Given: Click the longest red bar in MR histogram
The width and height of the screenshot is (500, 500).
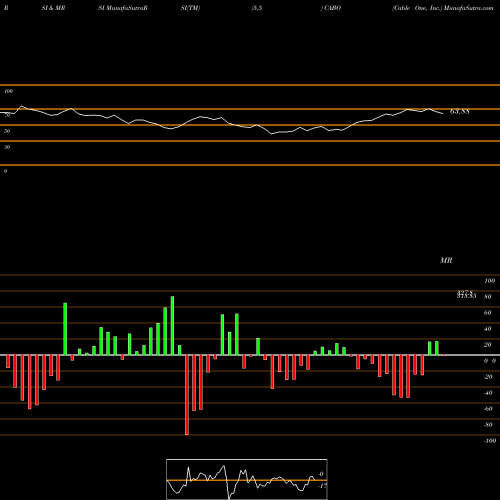Looking at the screenshot, I should (x=187, y=395).
